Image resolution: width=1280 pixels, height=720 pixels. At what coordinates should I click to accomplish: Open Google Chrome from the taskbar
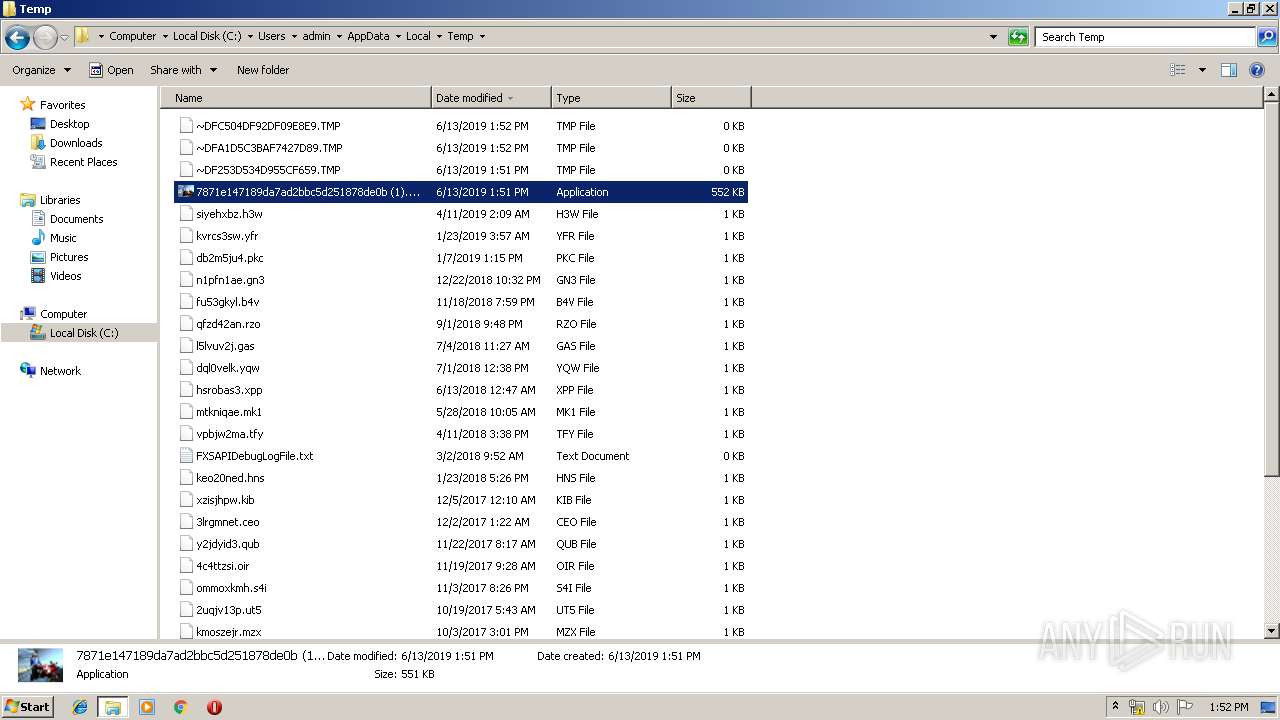(x=181, y=707)
